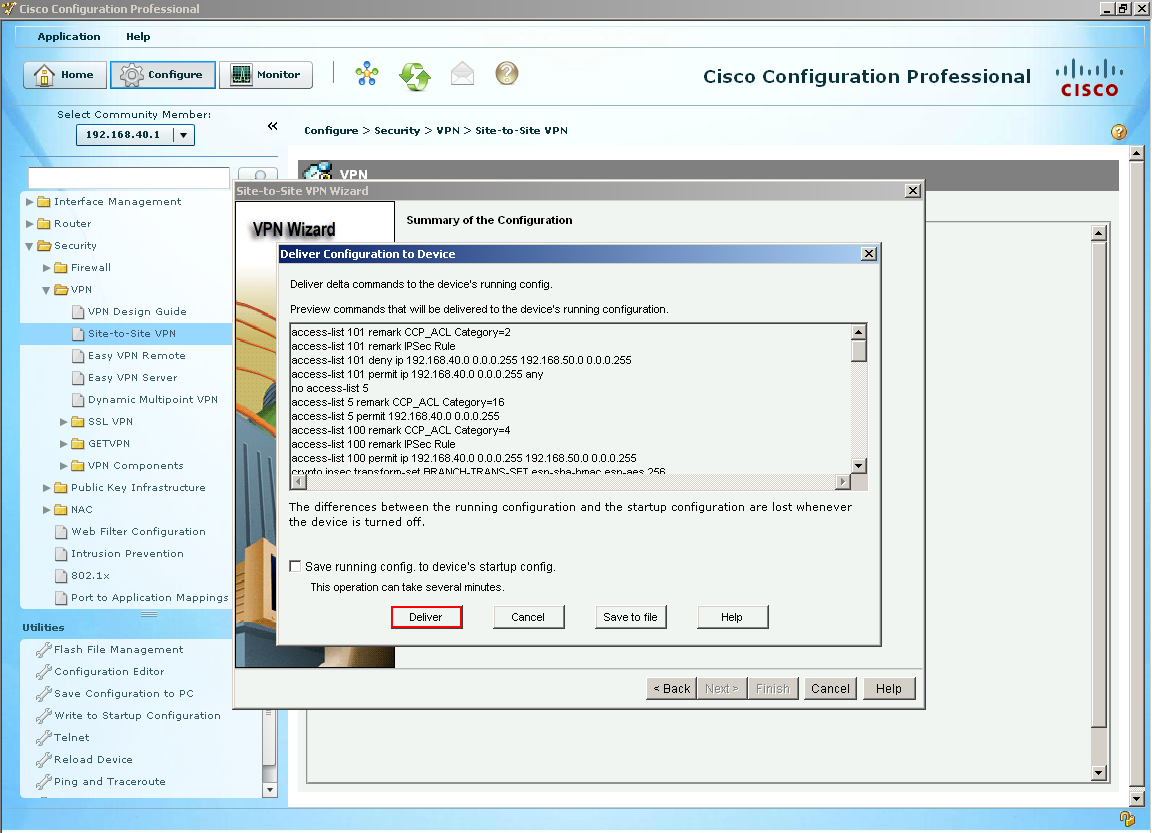
Task: Close the Deliver Configuration to Device dialog
Action: [x=869, y=253]
